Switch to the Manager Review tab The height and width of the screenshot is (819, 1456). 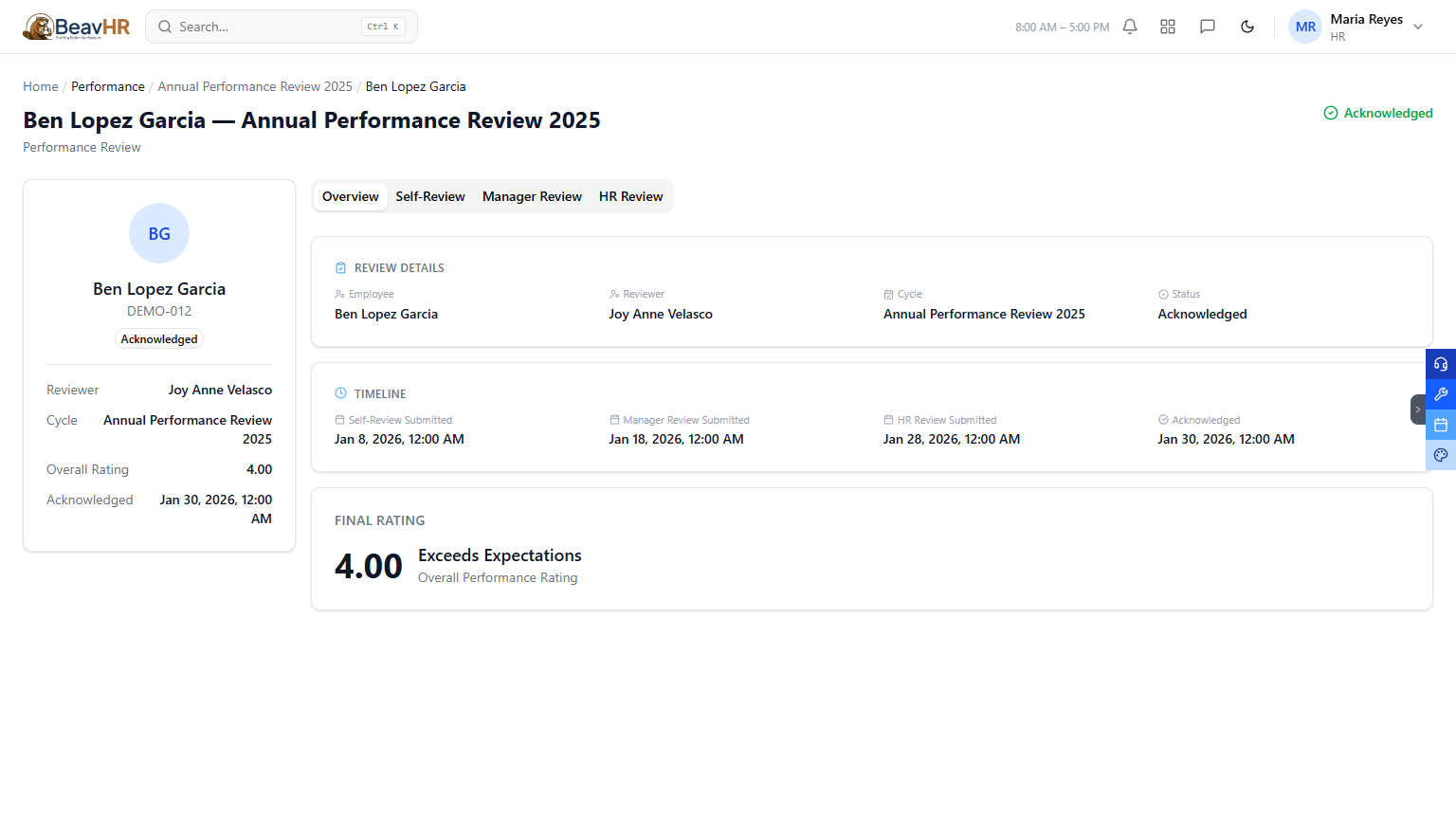click(x=532, y=196)
